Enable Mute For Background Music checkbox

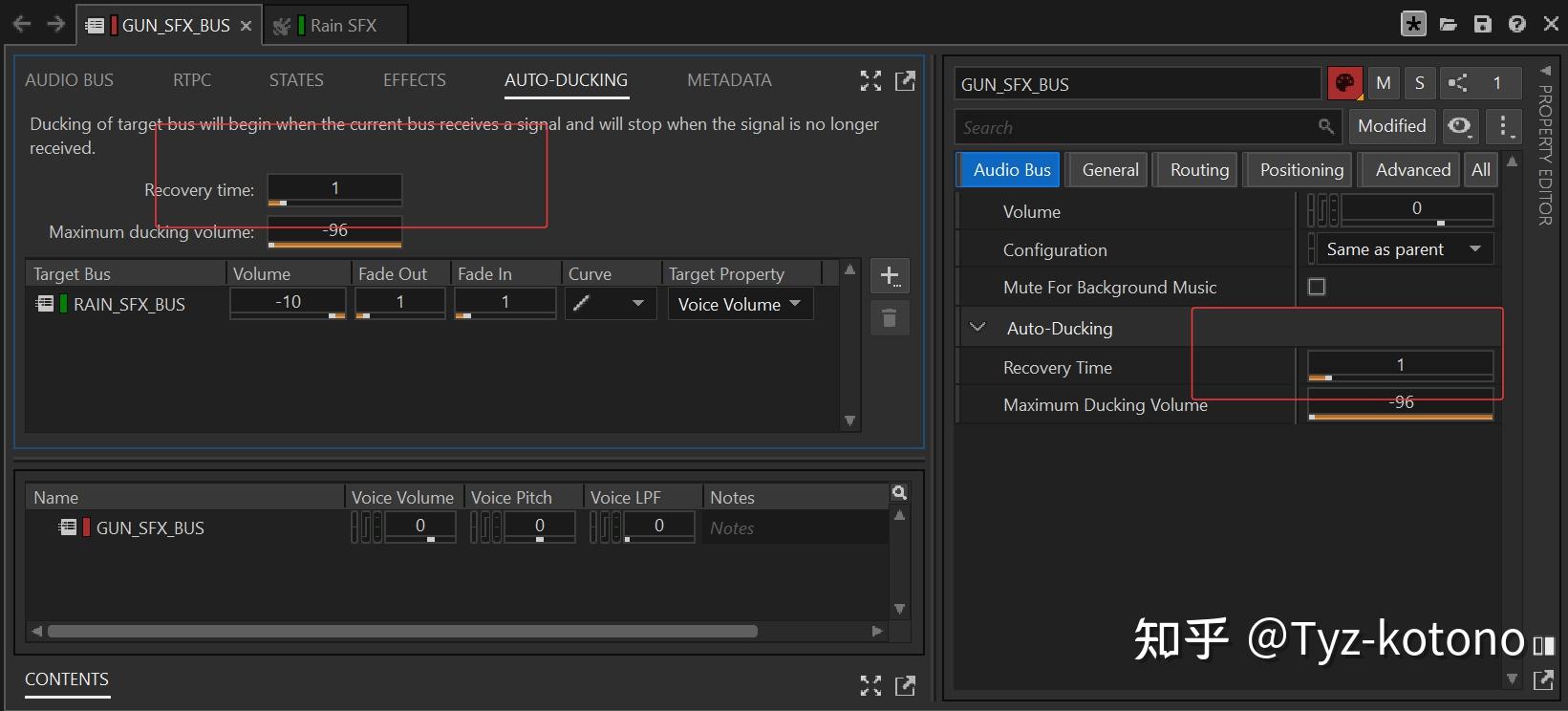pyautogui.click(x=1317, y=287)
